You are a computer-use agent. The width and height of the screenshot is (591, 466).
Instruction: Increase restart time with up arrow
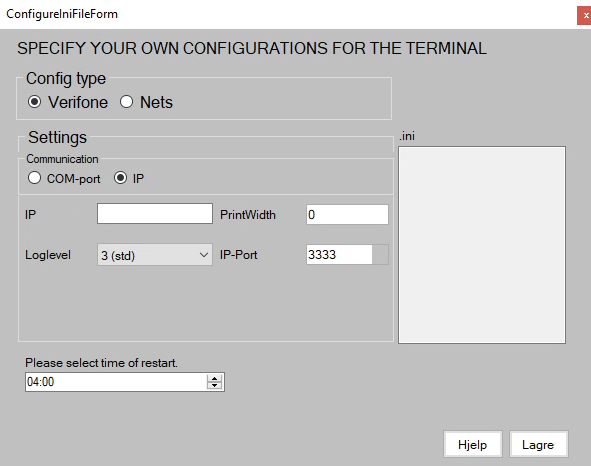click(x=214, y=379)
